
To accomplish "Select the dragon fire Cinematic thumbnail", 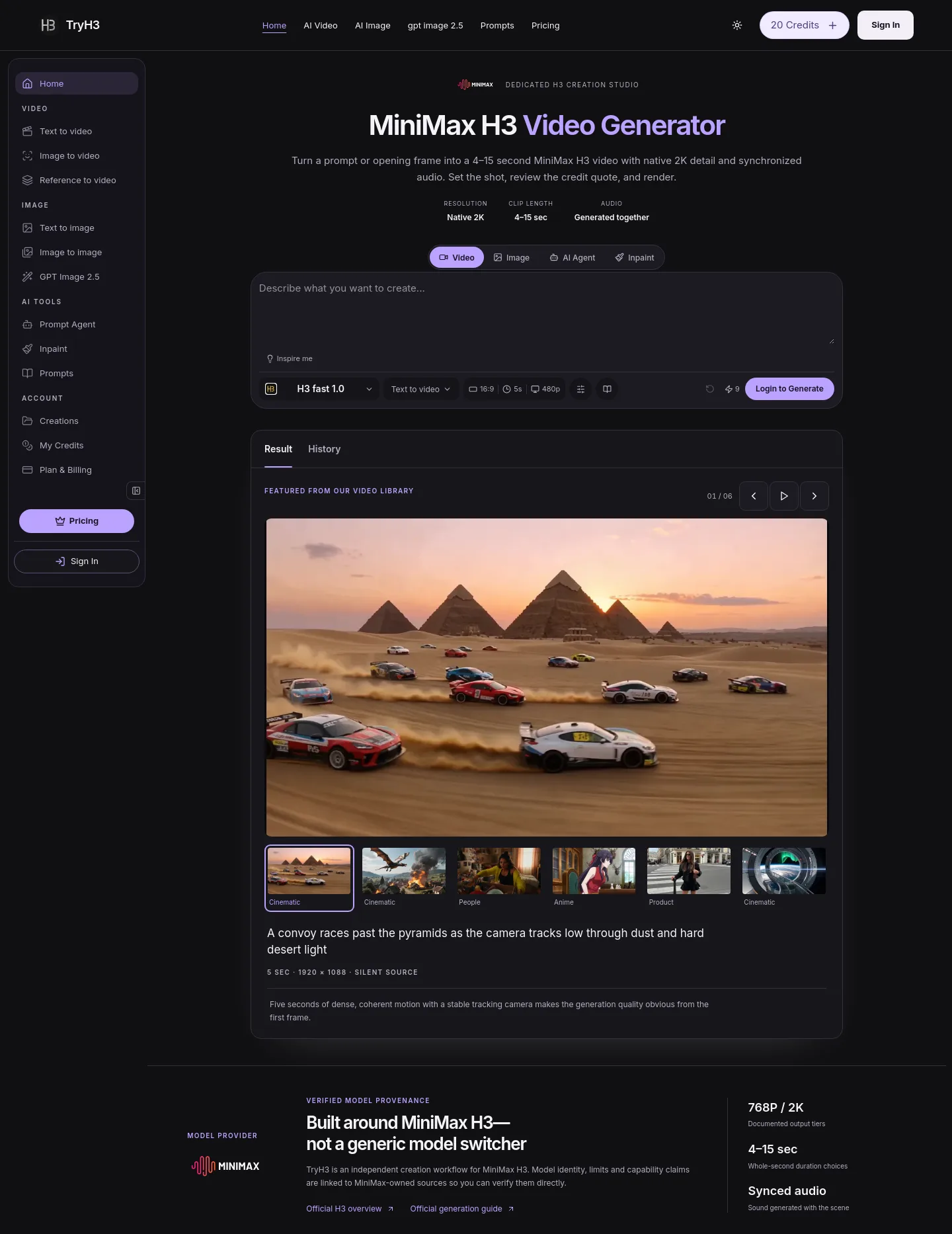I will [404, 878].
